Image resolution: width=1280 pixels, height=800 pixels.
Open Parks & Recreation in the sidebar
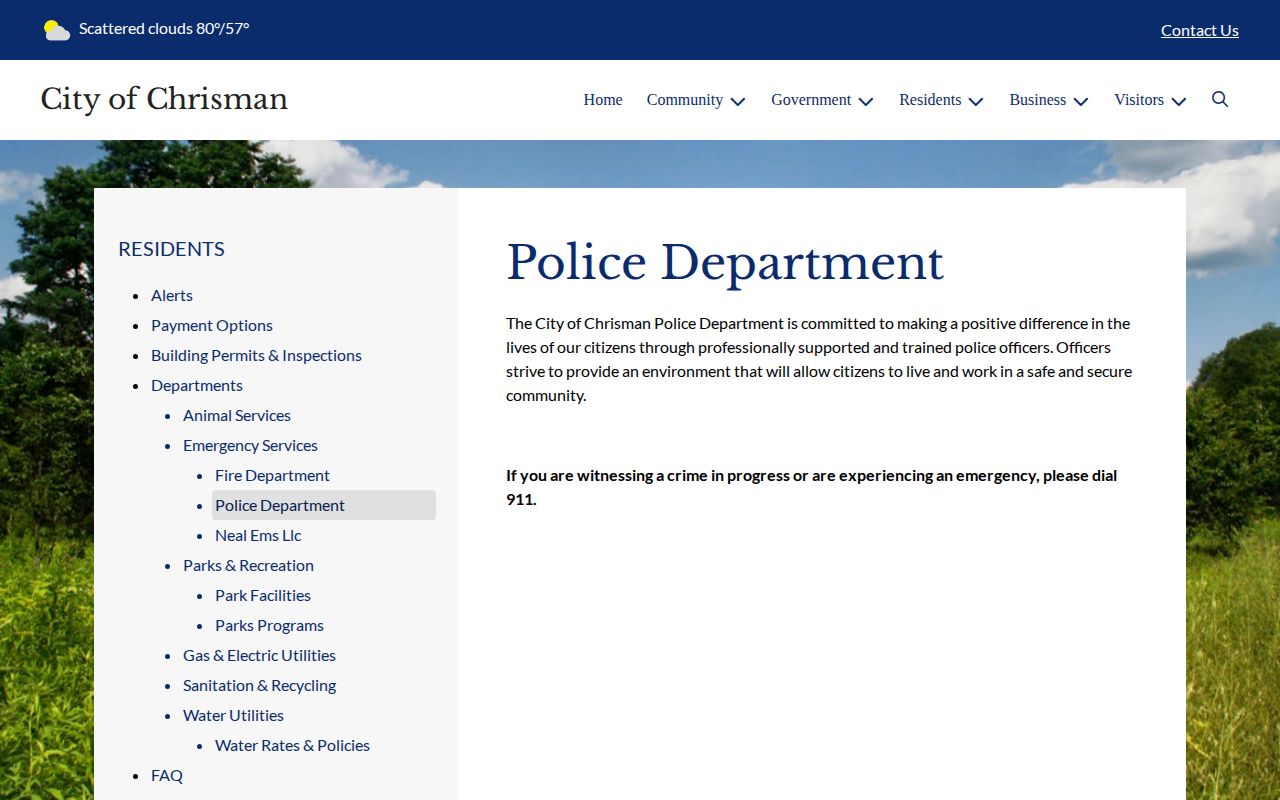248,565
